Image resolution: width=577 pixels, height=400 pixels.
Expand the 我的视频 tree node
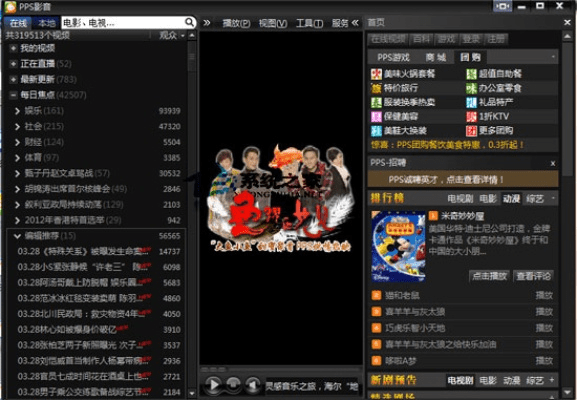13,48
